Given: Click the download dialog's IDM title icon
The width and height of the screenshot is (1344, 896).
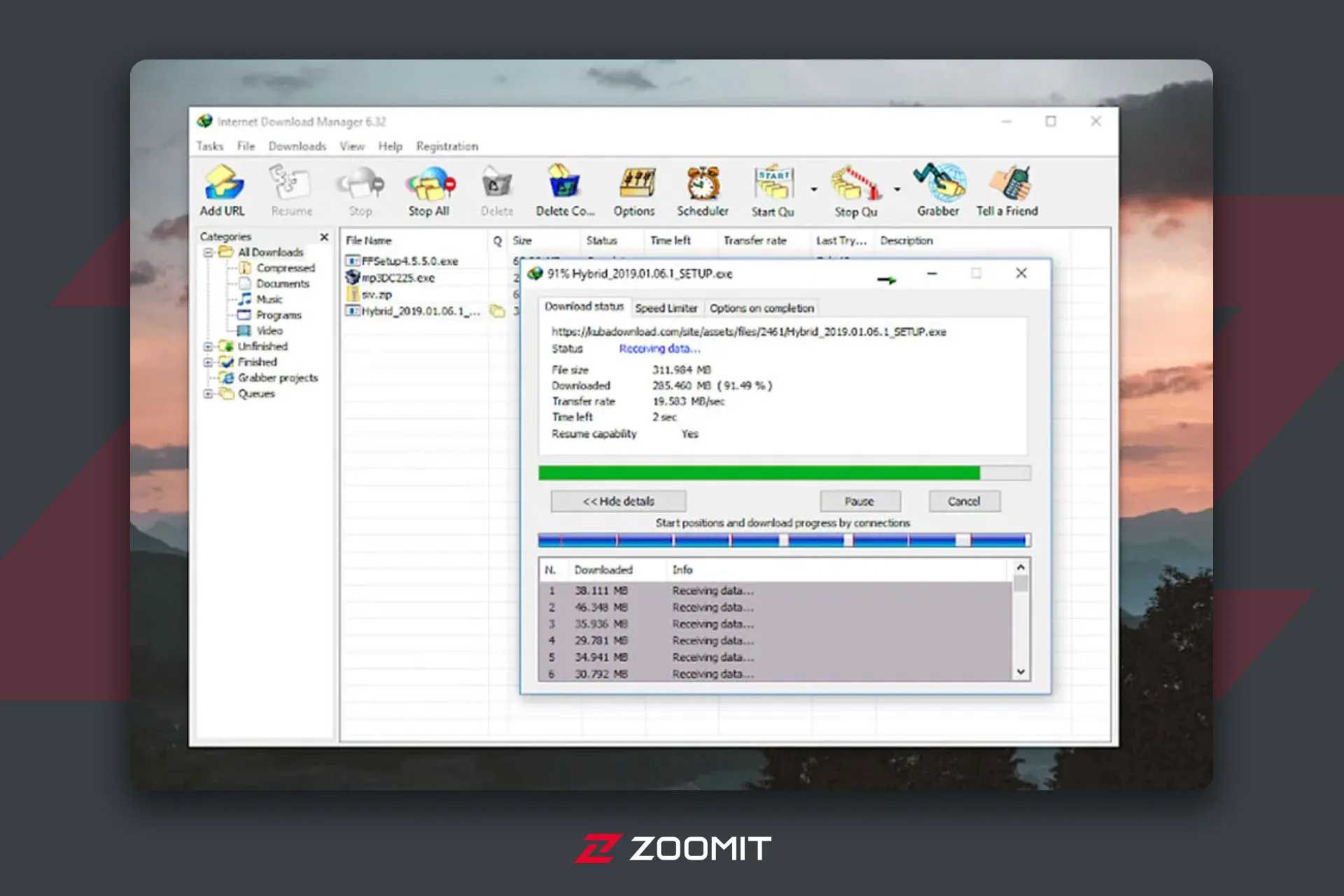Looking at the screenshot, I should tap(535, 273).
